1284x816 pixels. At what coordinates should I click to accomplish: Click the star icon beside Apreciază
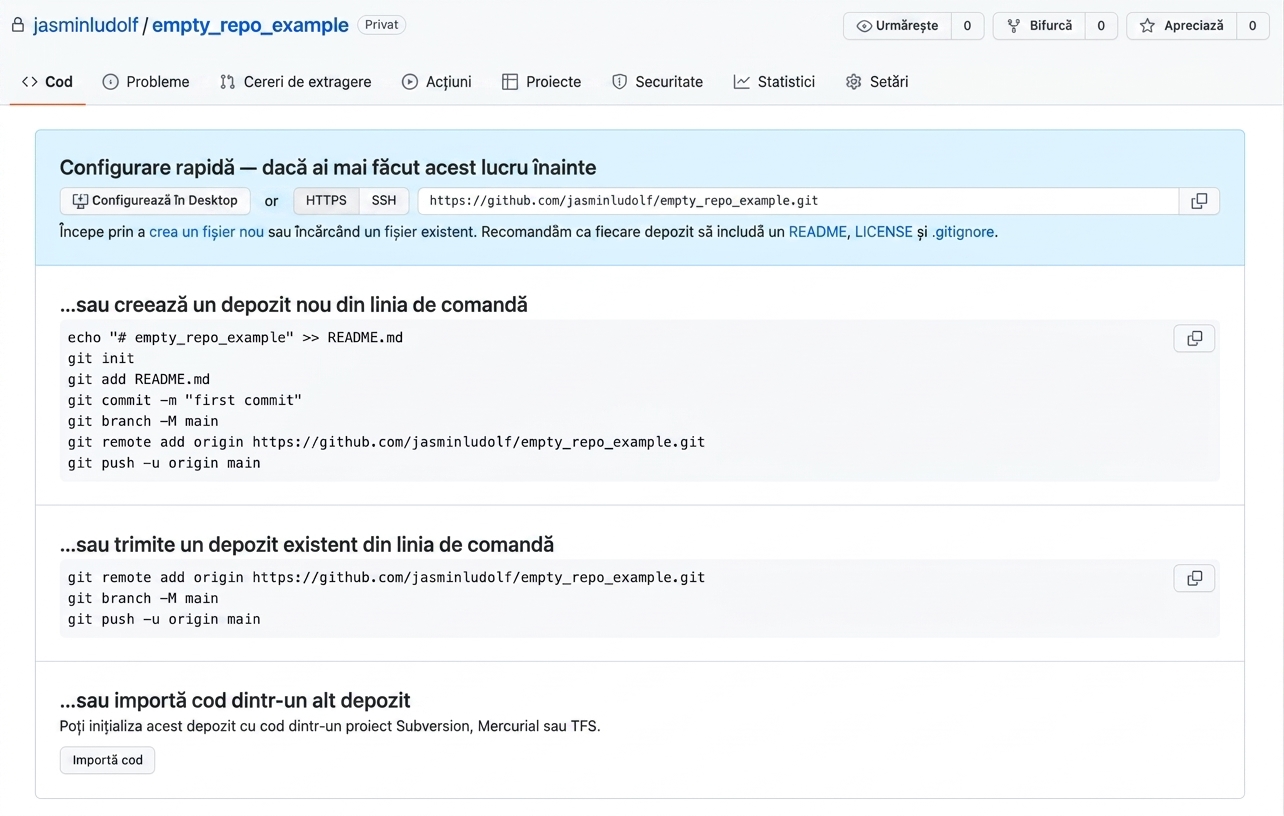[x=1148, y=26]
